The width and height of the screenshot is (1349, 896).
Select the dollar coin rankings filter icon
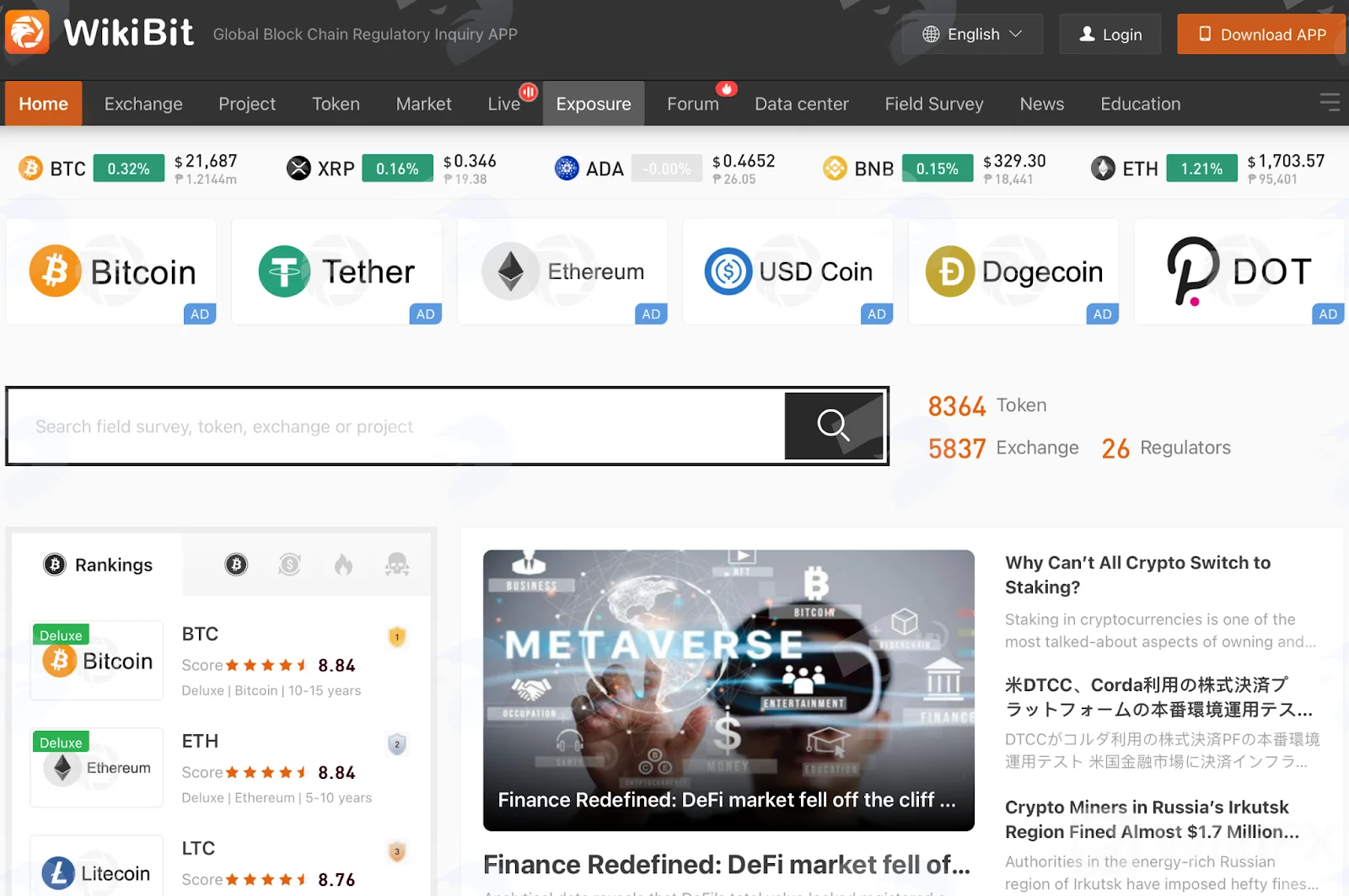tap(289, 565)
